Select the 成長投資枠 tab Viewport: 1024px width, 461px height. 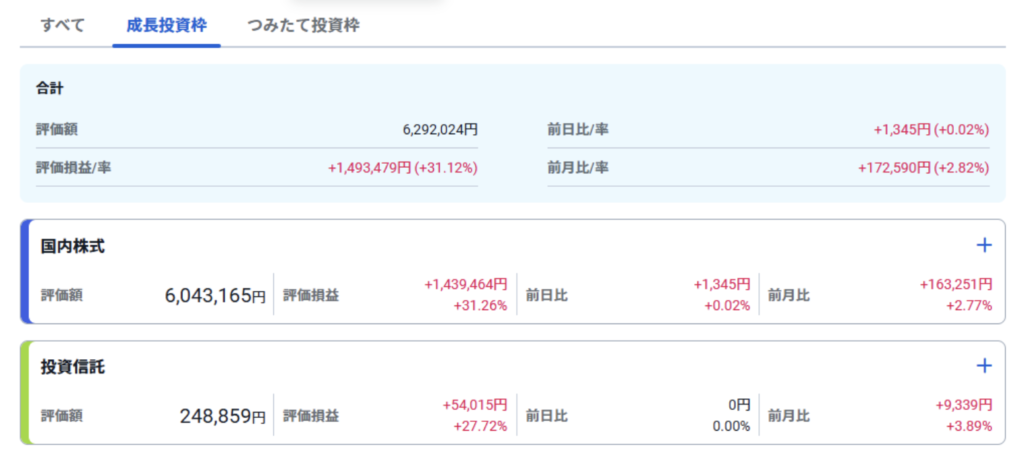tap(166, 26)
